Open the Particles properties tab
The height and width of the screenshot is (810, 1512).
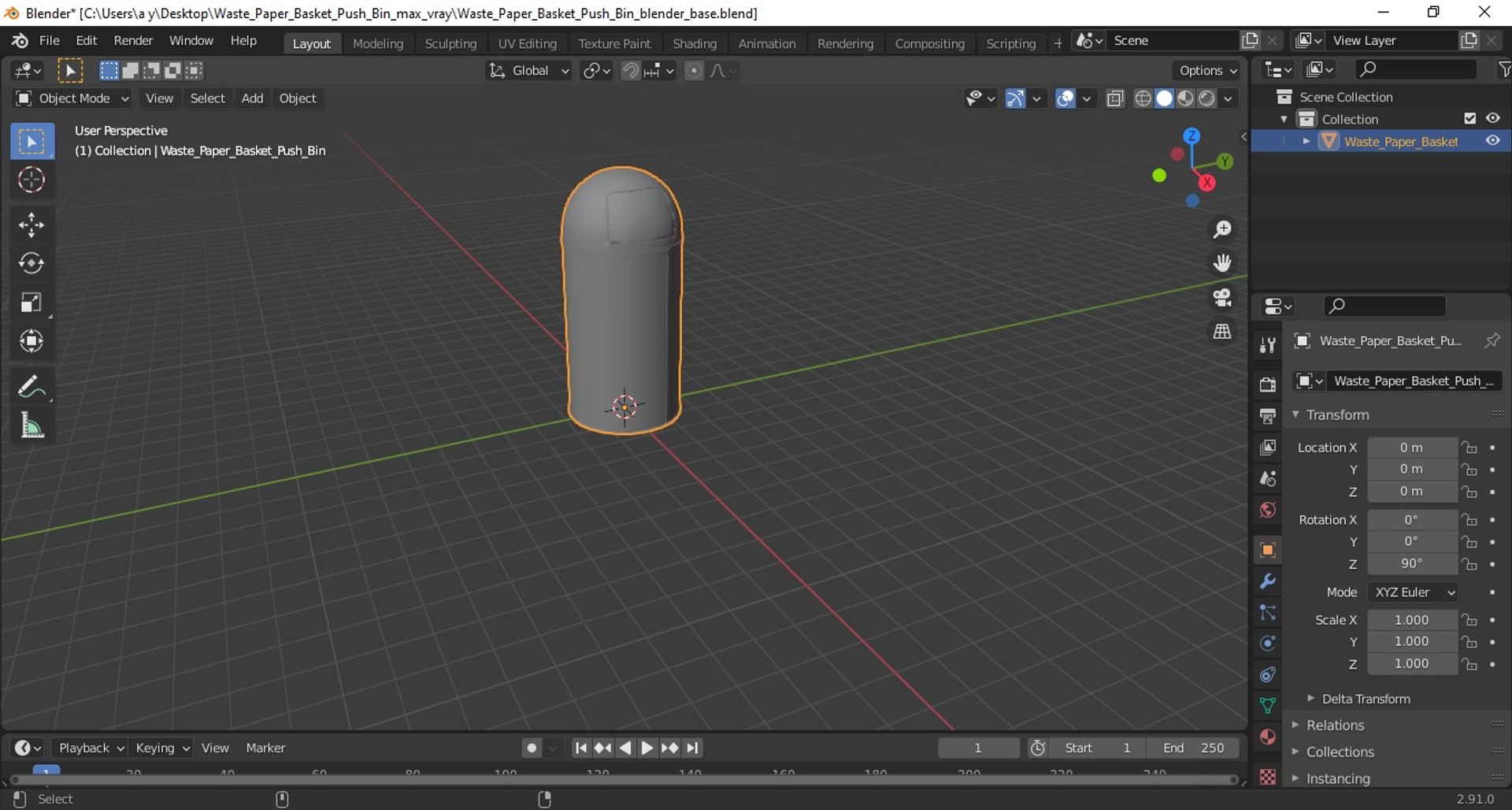pyautogui.click(x=1267, y=612)
